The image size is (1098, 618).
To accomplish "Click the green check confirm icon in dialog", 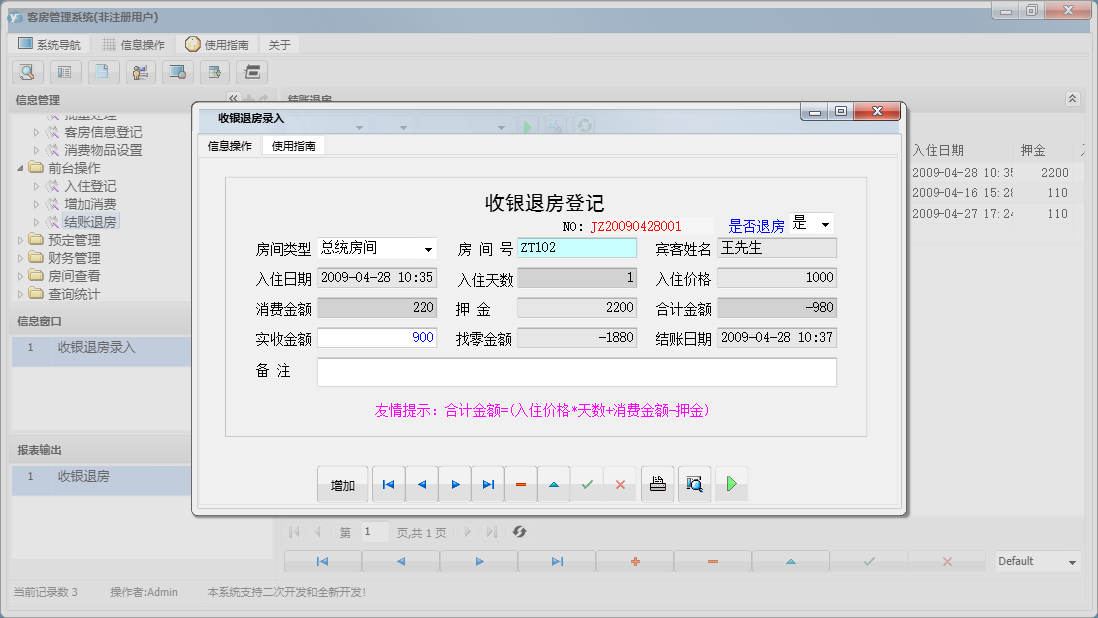I will pos(587,485).
